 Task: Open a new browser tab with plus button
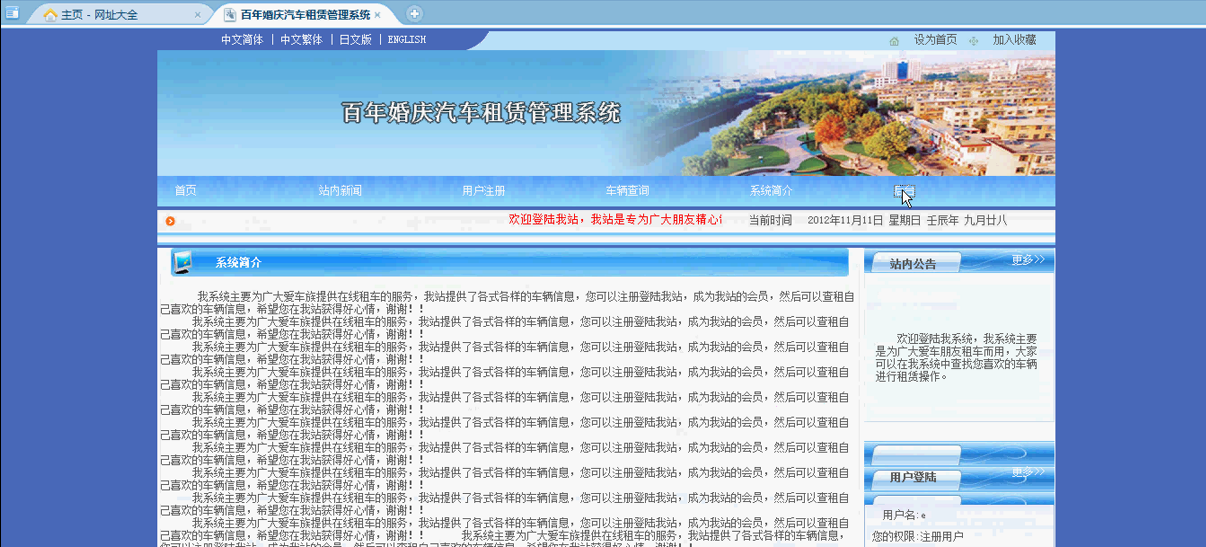[x=414, y=14]
